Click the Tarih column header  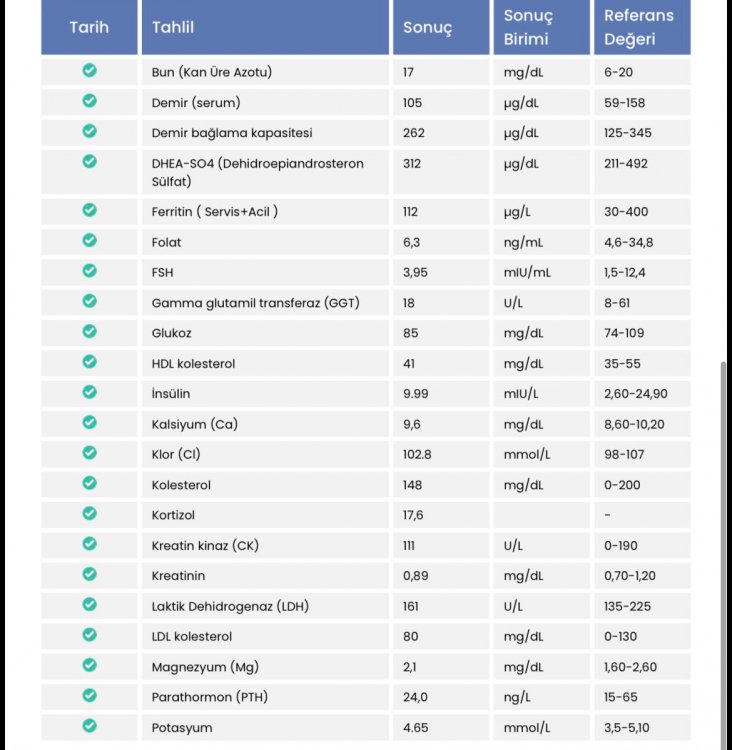tap(89, 27)
